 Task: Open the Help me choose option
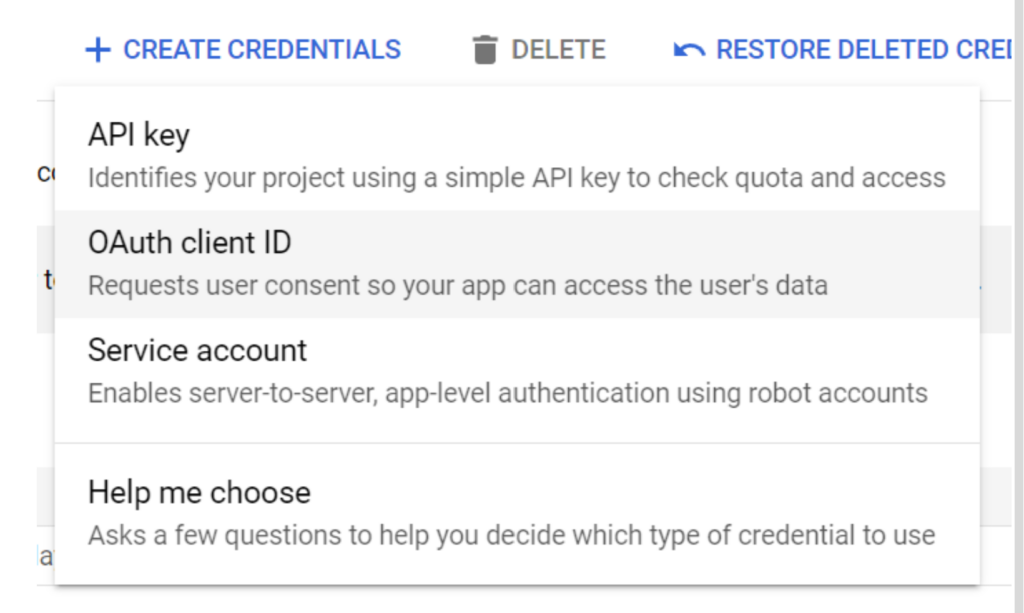click(517, 514)
